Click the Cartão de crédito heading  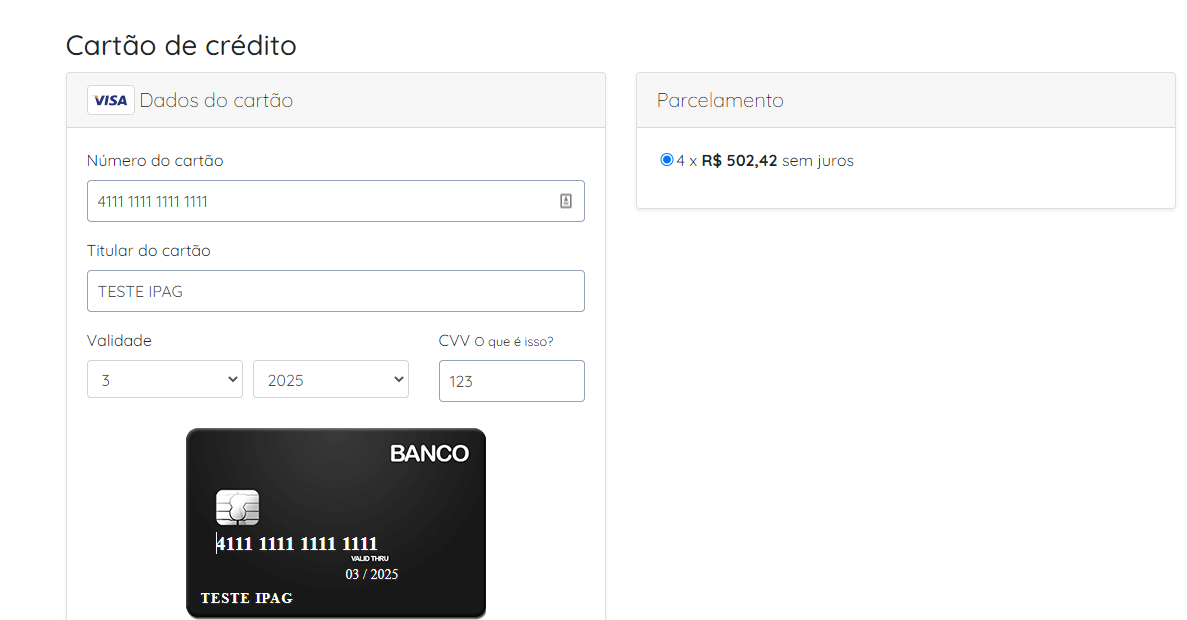click(x=181, y=45)
